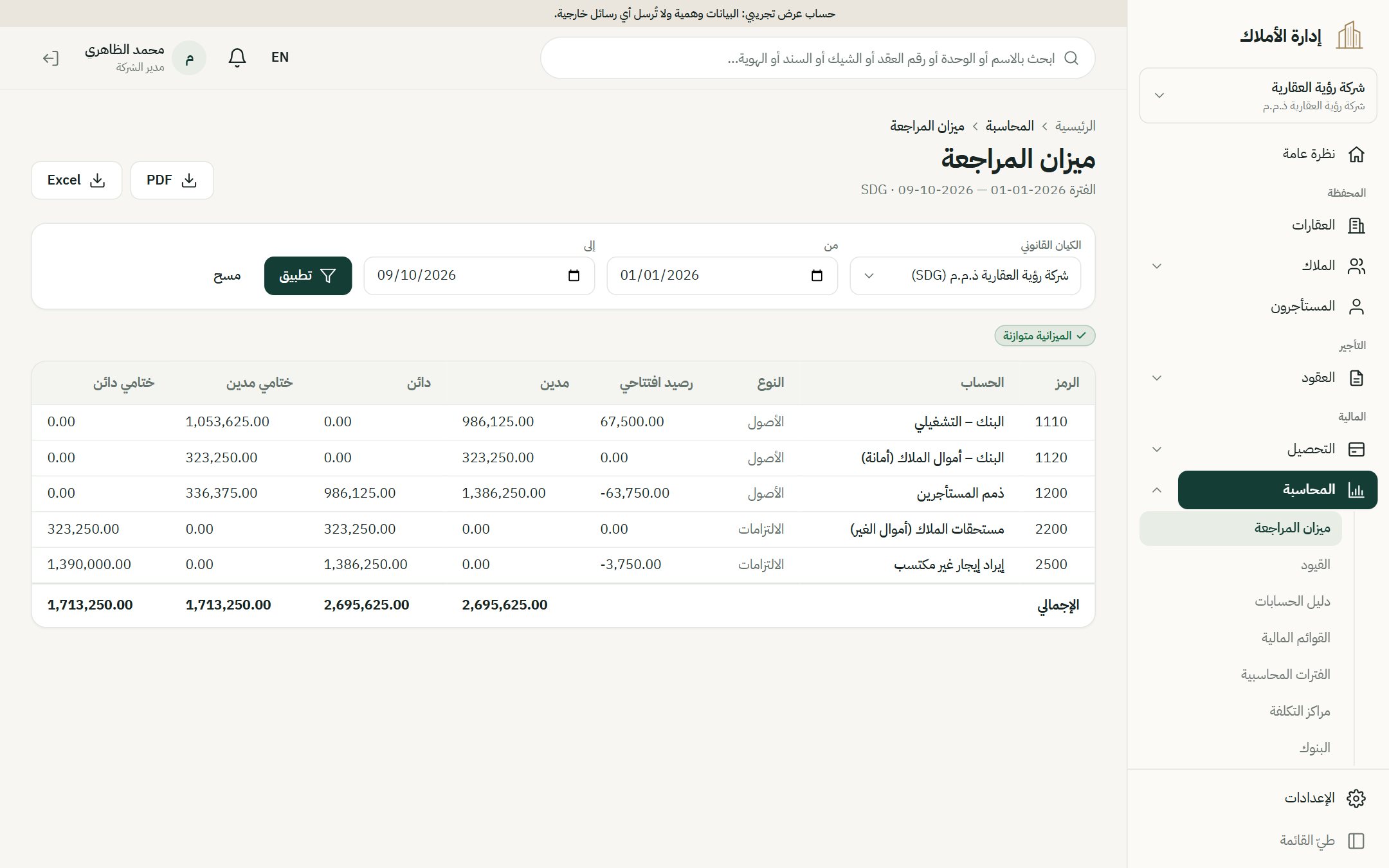
Task: Select ميزان المراجعة submenu item
Action: 1240,529
